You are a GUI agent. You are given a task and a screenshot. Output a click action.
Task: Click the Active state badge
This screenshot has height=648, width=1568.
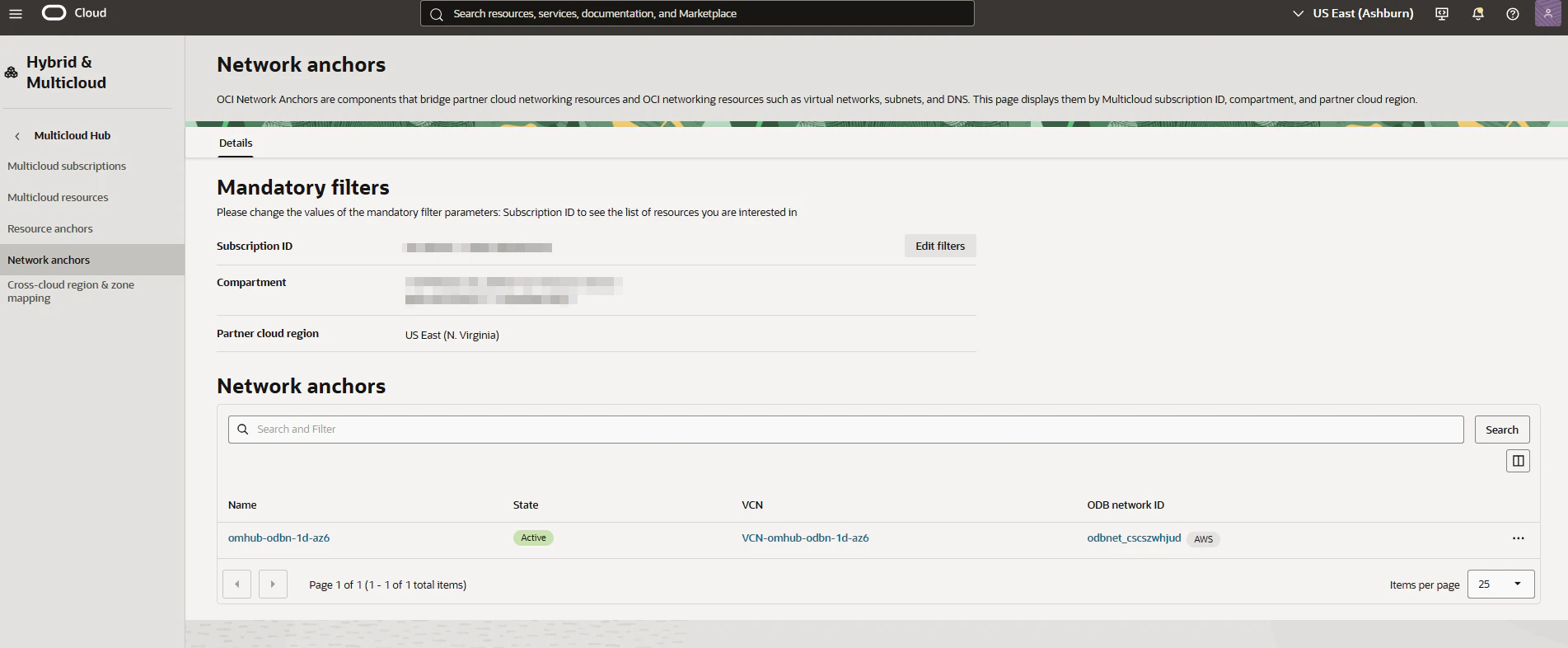(533, 538)
